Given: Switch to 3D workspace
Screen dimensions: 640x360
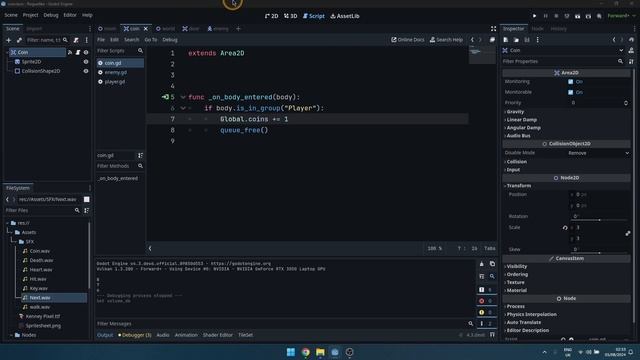Looking at the screenshot, I should 291,16.
